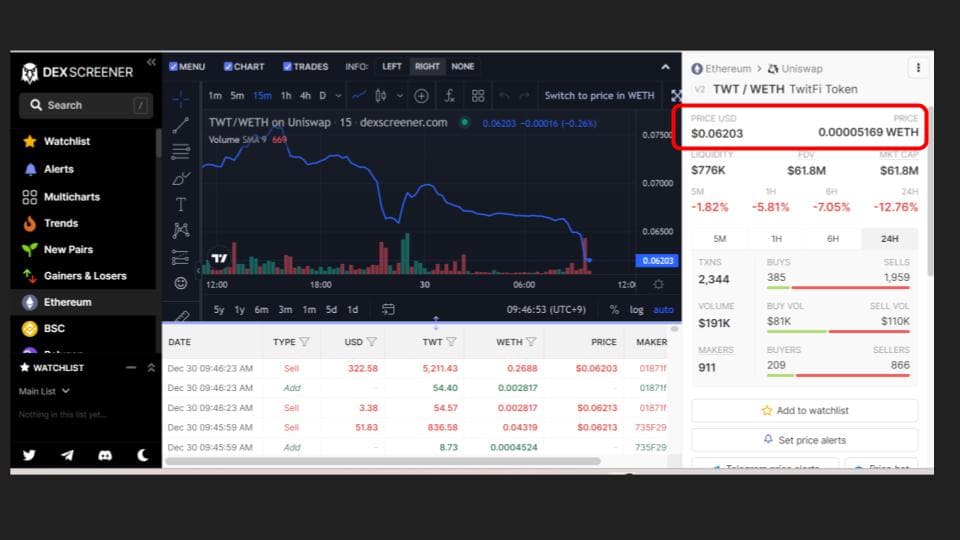The image size is (960, 540).
Task: Open chart settings gear on axis
Action: pyautogui.click(x=658, y=284)
